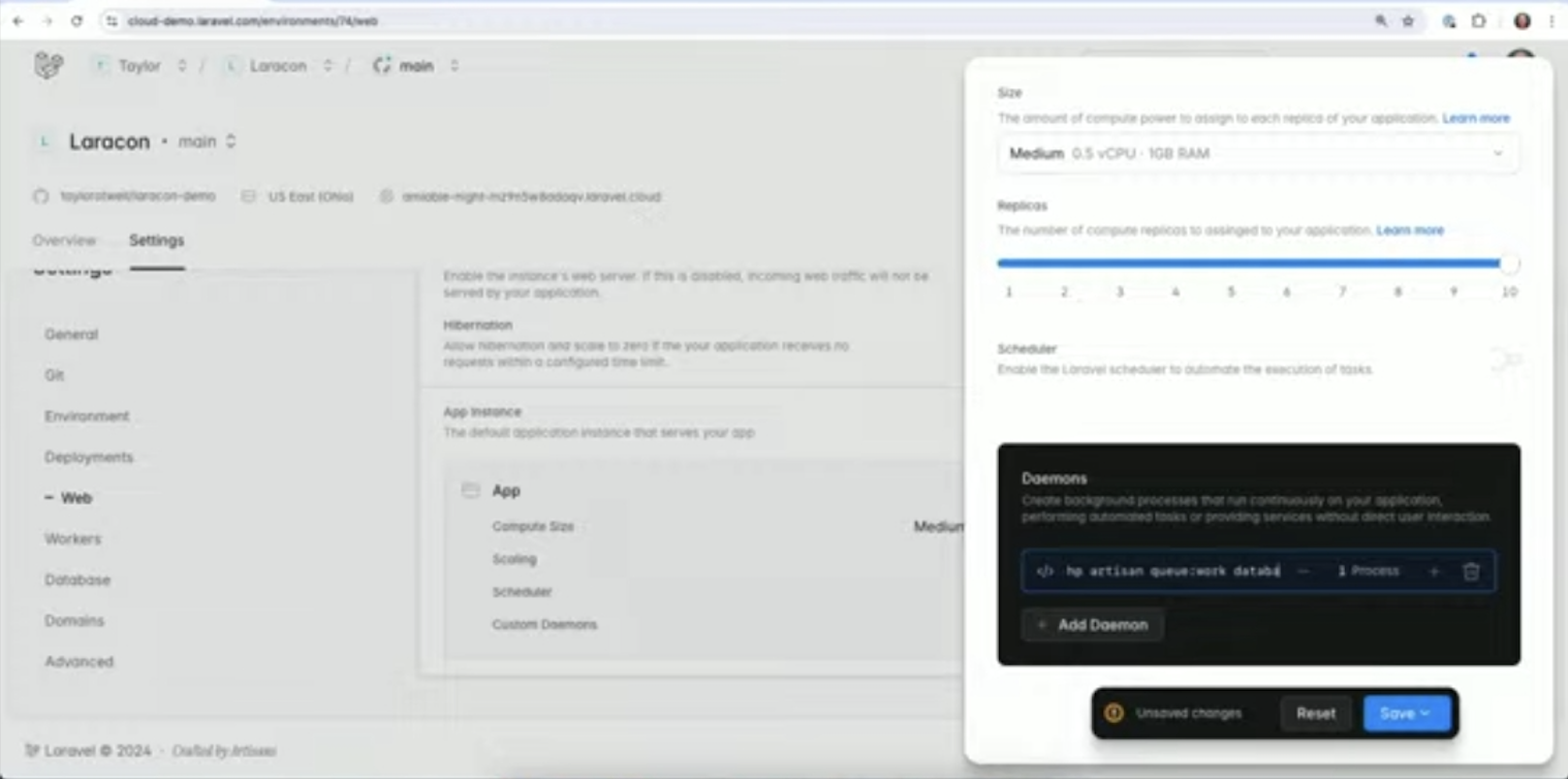Click the browser profile avatar

click(x=1522, y=20)
